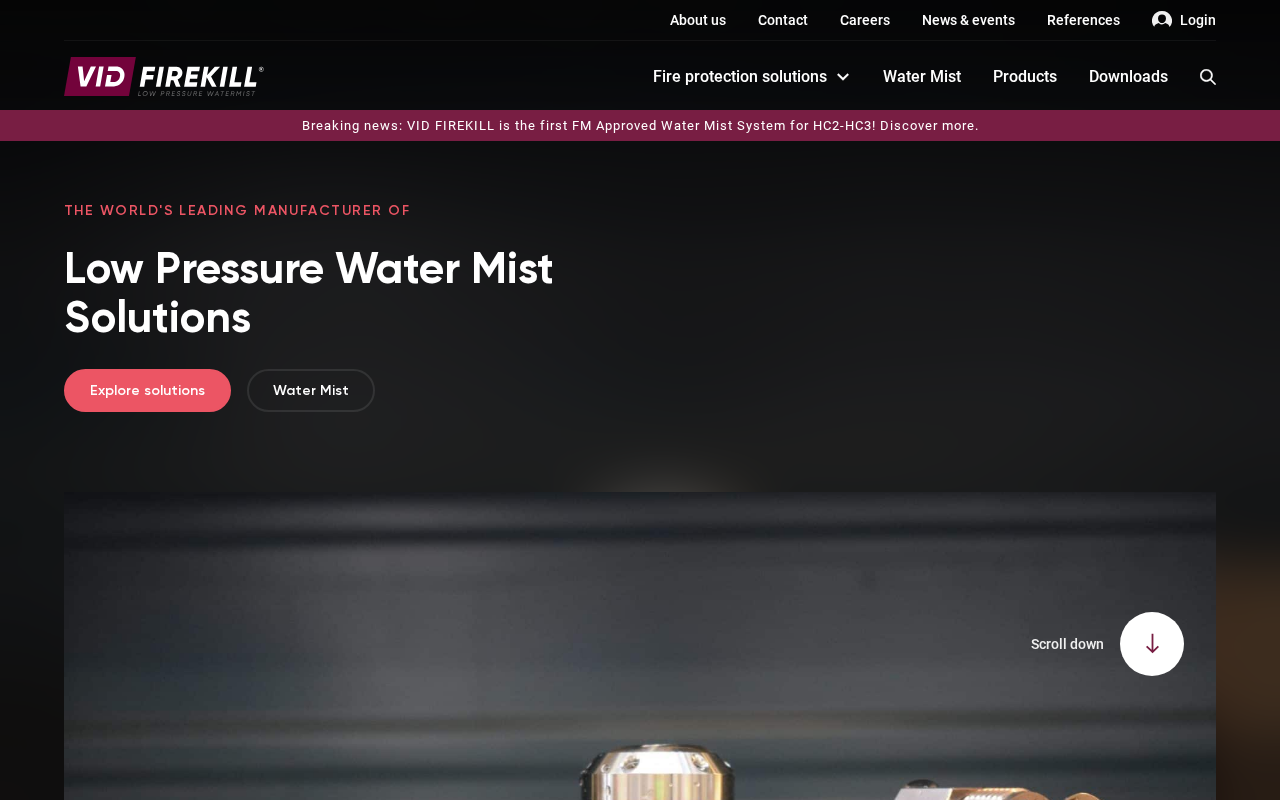Open News & events link
The height and width of the screenshot is (800, 1280).
click(x=968, y=20)
